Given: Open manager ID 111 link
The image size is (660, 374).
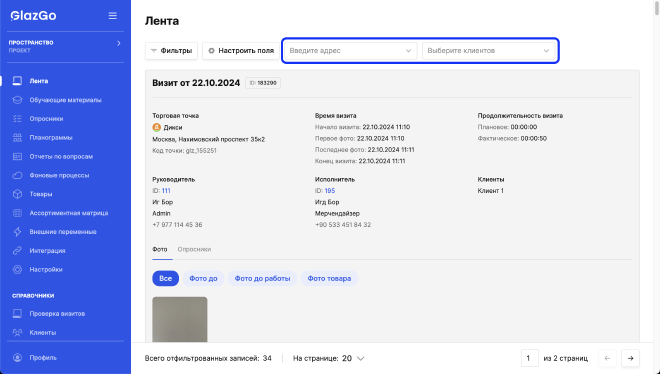Looking at the screenshot, I should coord(166,191).
